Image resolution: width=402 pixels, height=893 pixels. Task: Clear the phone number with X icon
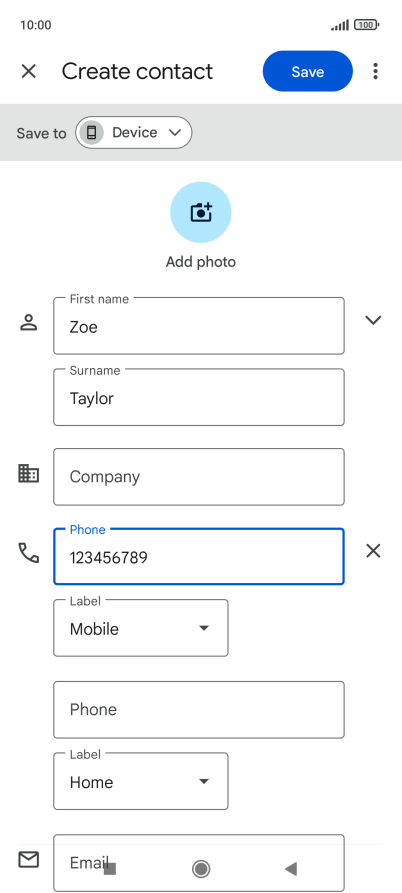pos(373,551)
